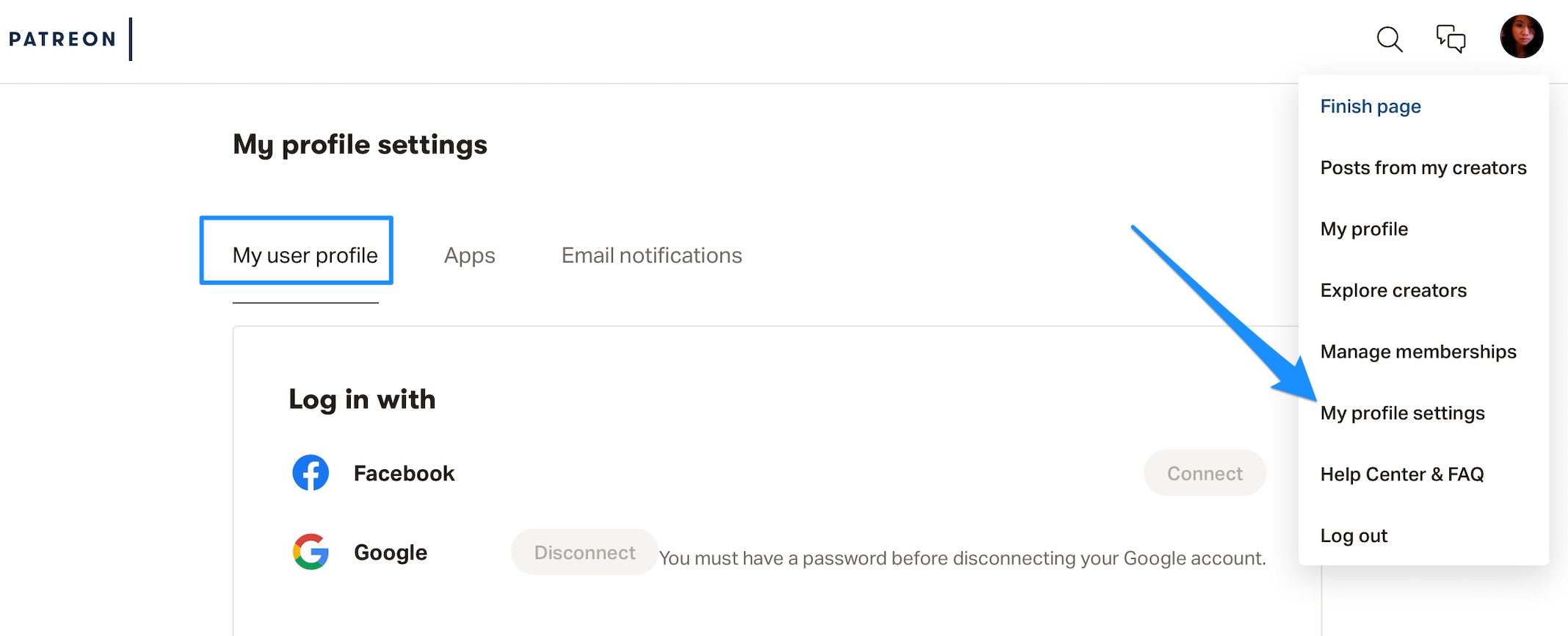Connect the Facebook account

click(x=1205, y=473)
